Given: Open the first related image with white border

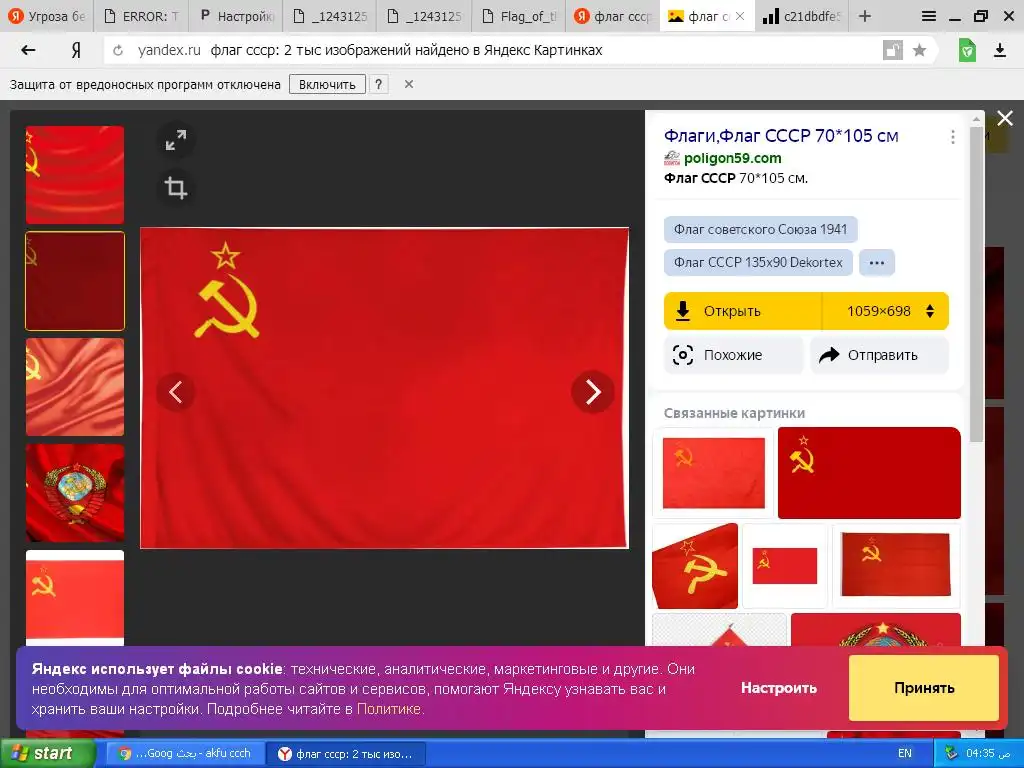Looking at the screenshot, I should click(x=713, y=473).
